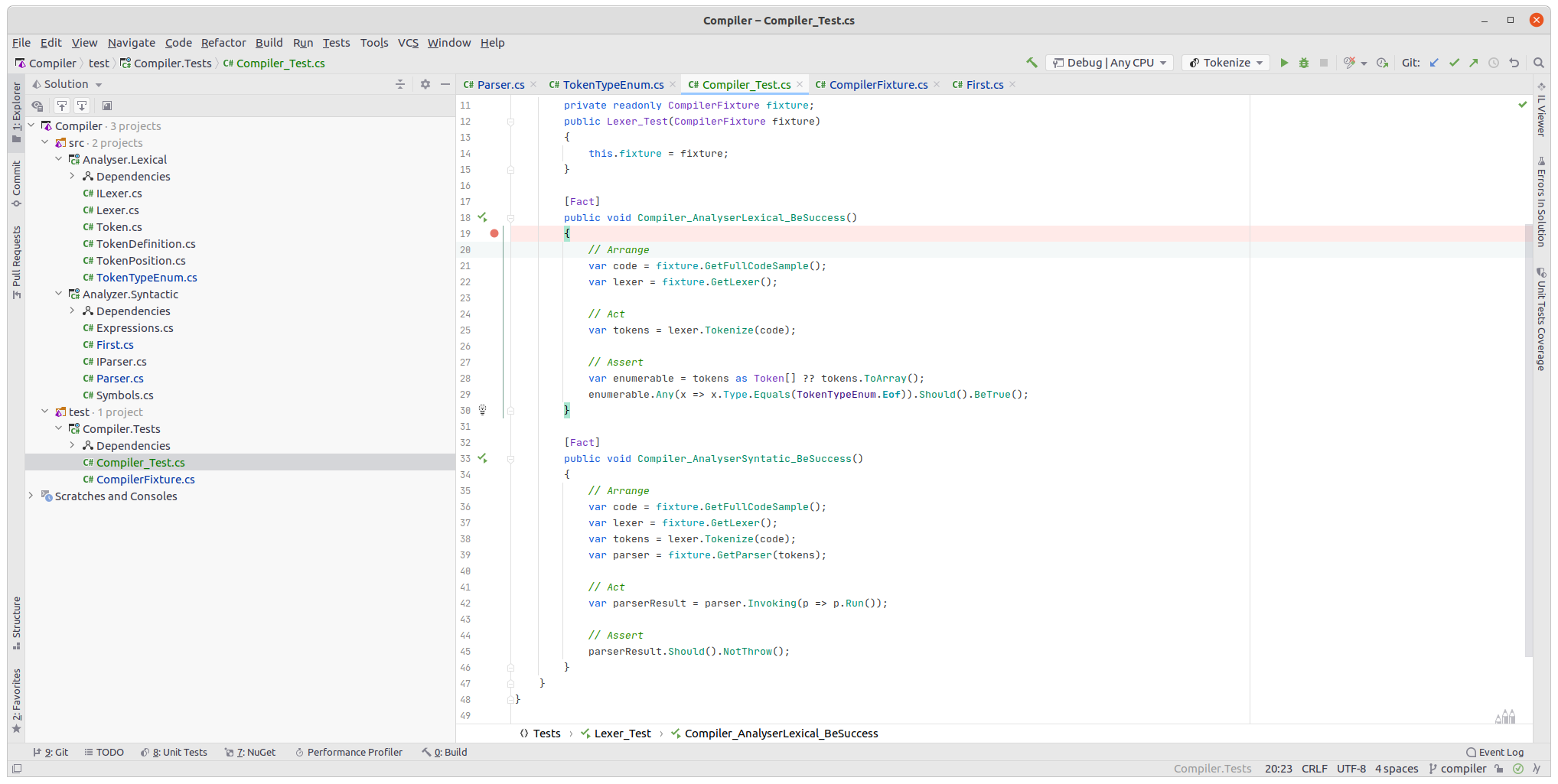Toggle autoscroll from source down-arrow button

pos(82,106)
